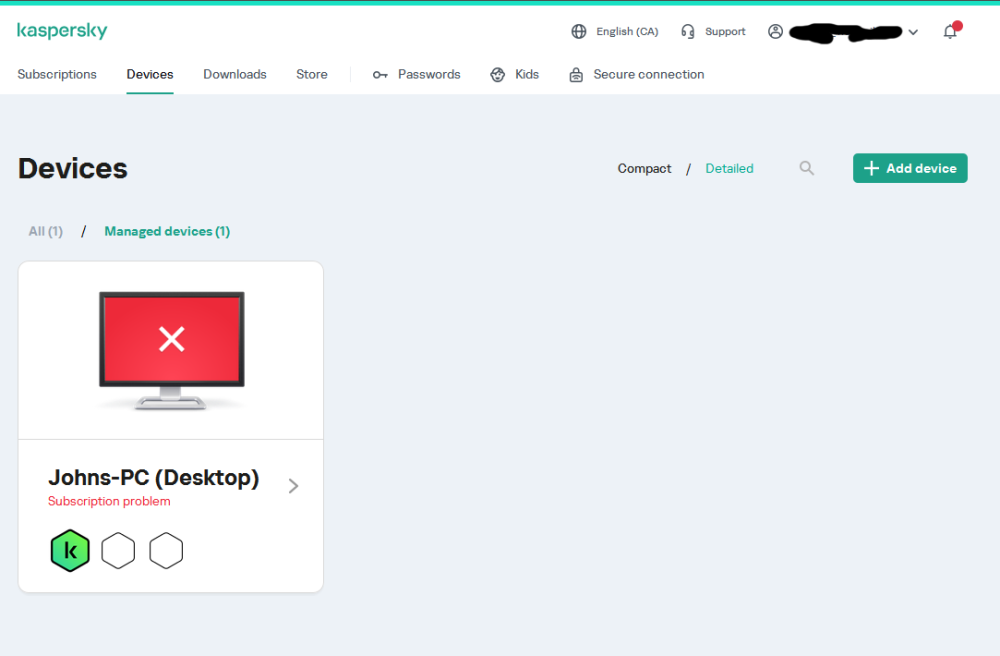Viewport: 1000px width, 656px height.
Task: Switch to the Store tab
Action: point(312,74)
